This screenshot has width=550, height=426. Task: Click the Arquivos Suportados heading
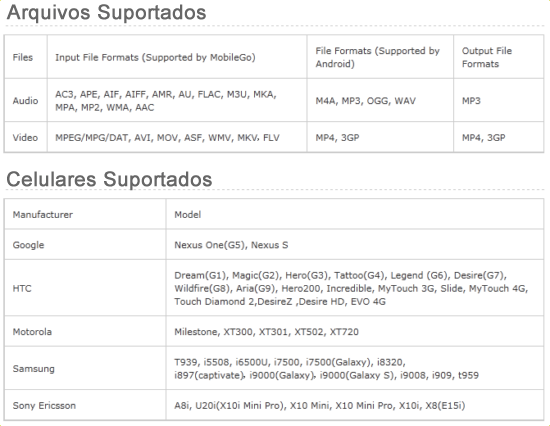pyautogui.click(x=106, y=12)
